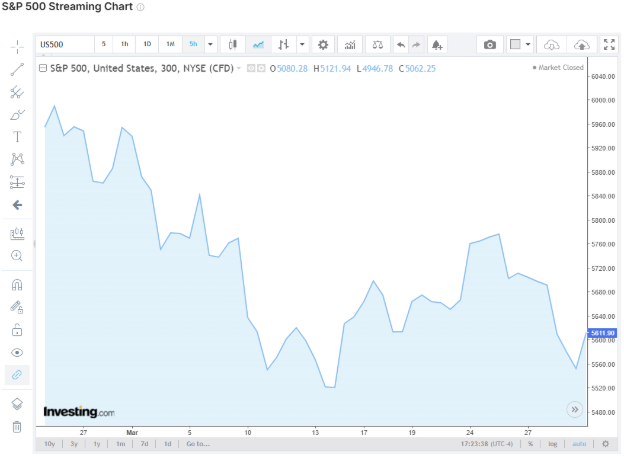The image size is (624, 456).
Task: Collapse the chart legend box icon
Action: (43, 68)
